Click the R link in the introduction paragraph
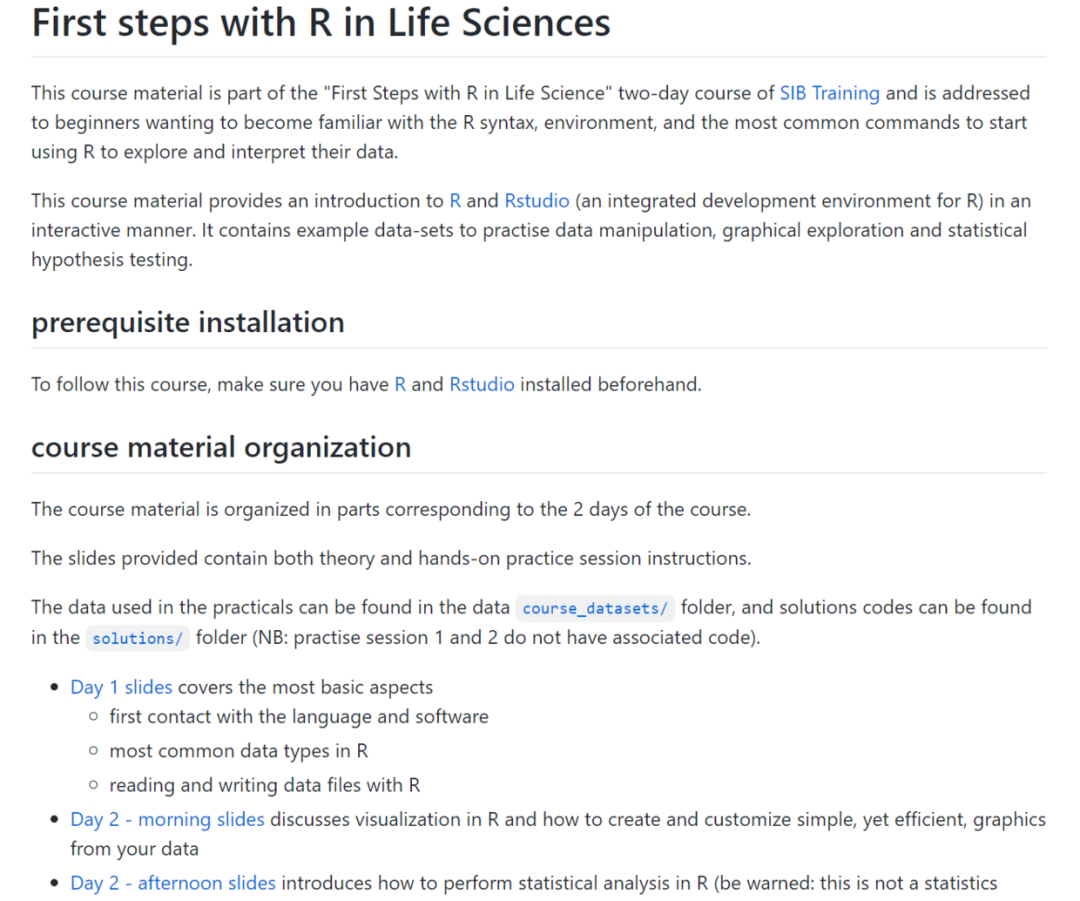 point(455,201)
